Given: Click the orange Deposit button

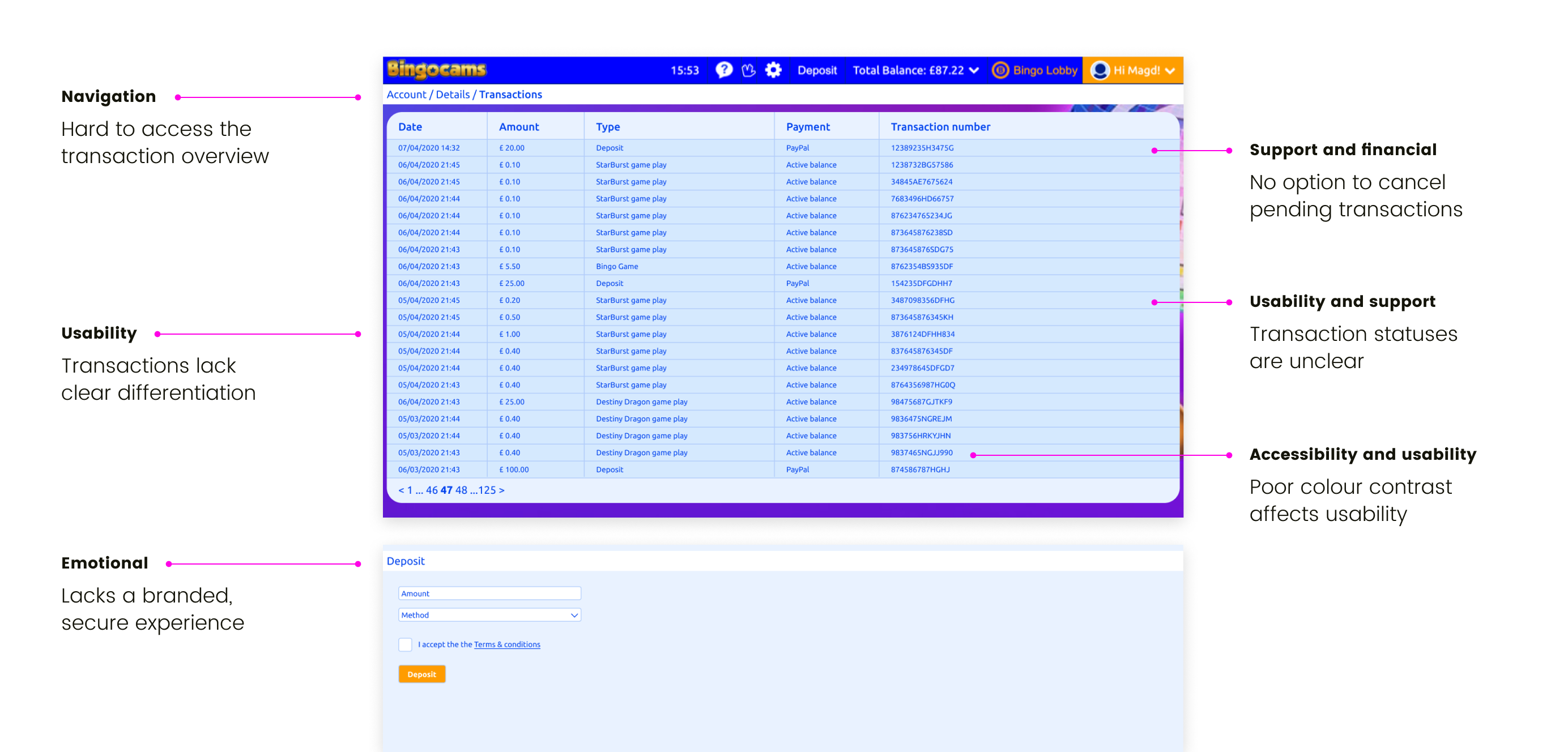Looking at the screenshot, I should (x=422, y=674).
